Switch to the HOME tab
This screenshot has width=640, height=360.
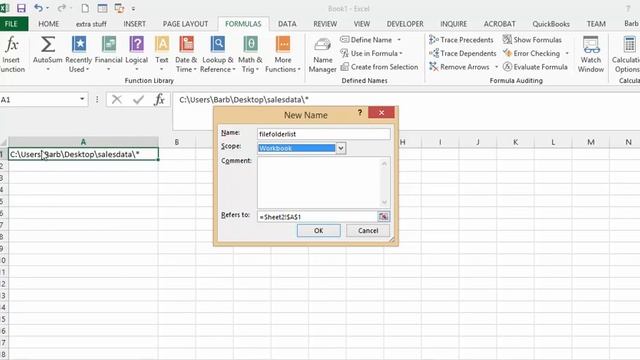coord(49,24)
